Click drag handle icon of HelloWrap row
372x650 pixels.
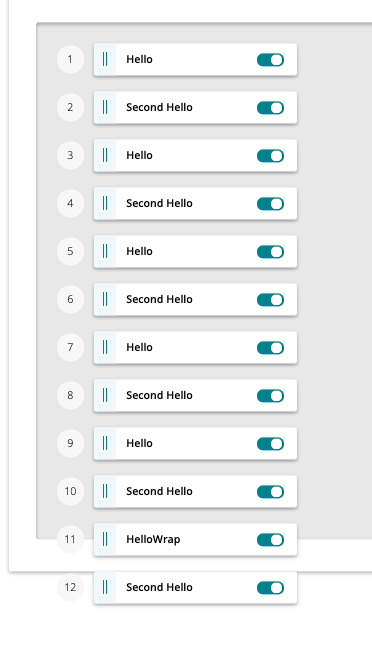(x=105, y=539)
